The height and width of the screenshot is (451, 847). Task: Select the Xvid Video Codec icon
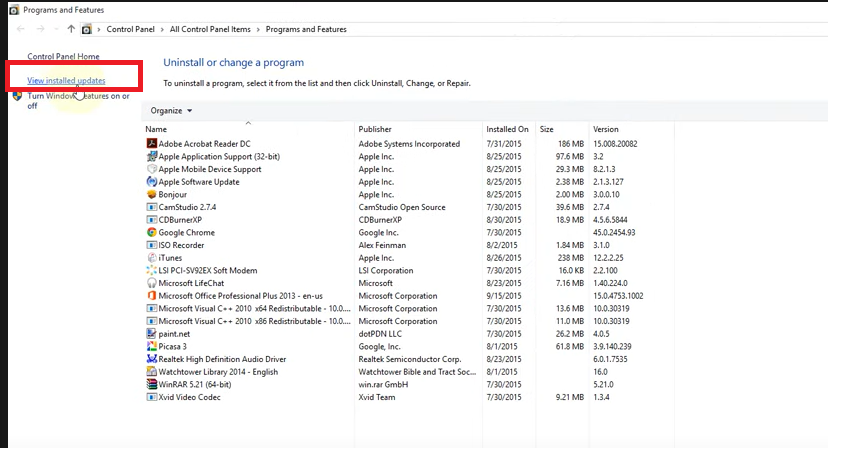(x=151, y=397)
